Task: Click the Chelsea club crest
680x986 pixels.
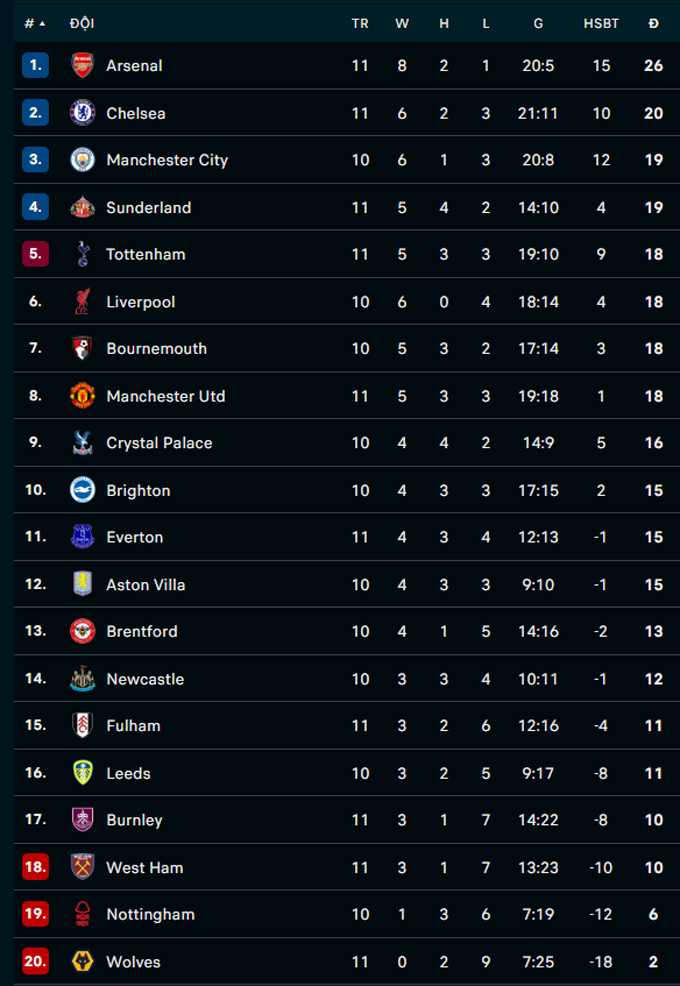Action: [x=82, y=113]
